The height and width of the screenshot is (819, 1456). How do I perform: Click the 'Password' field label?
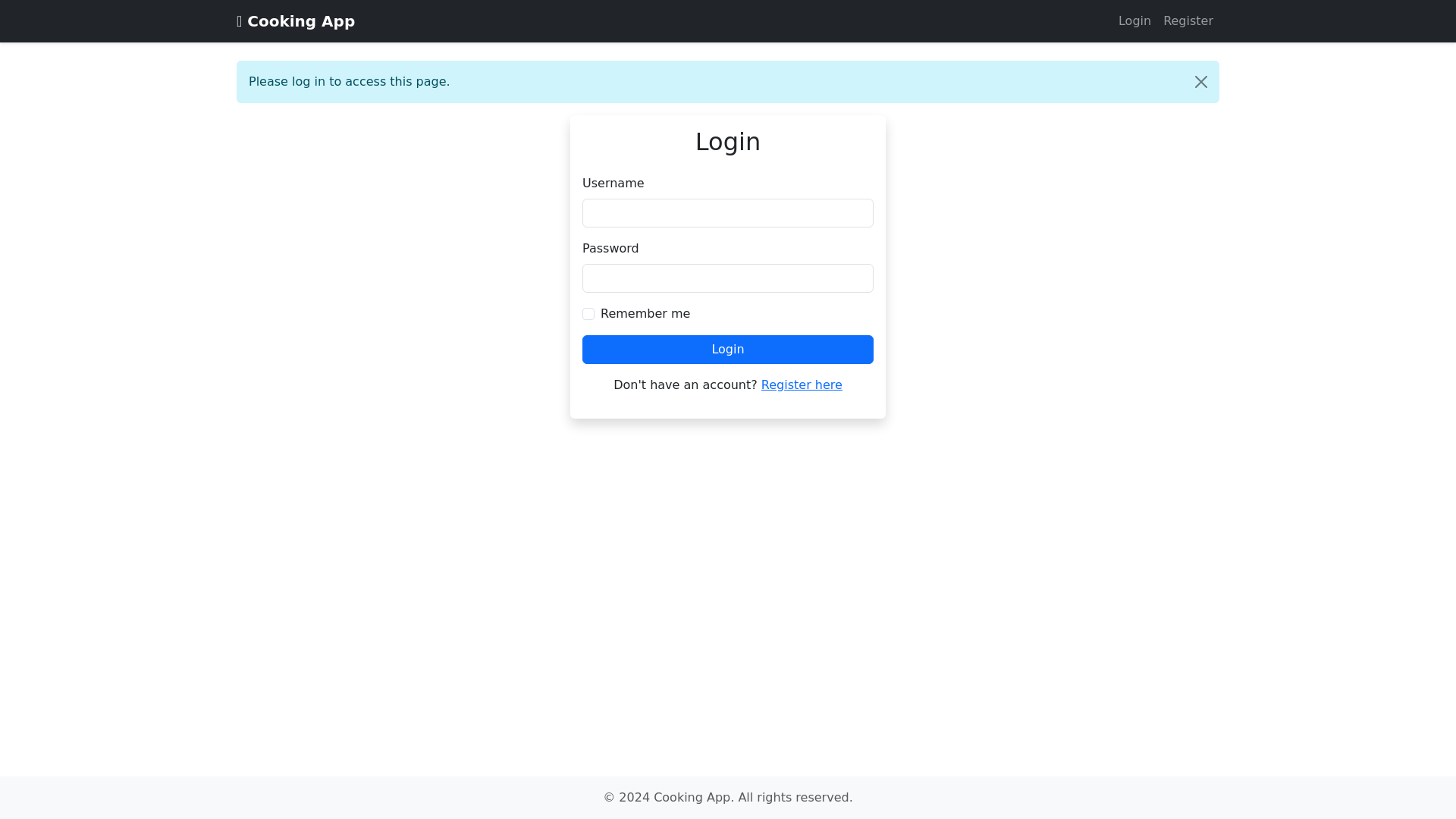click(610, 249)
